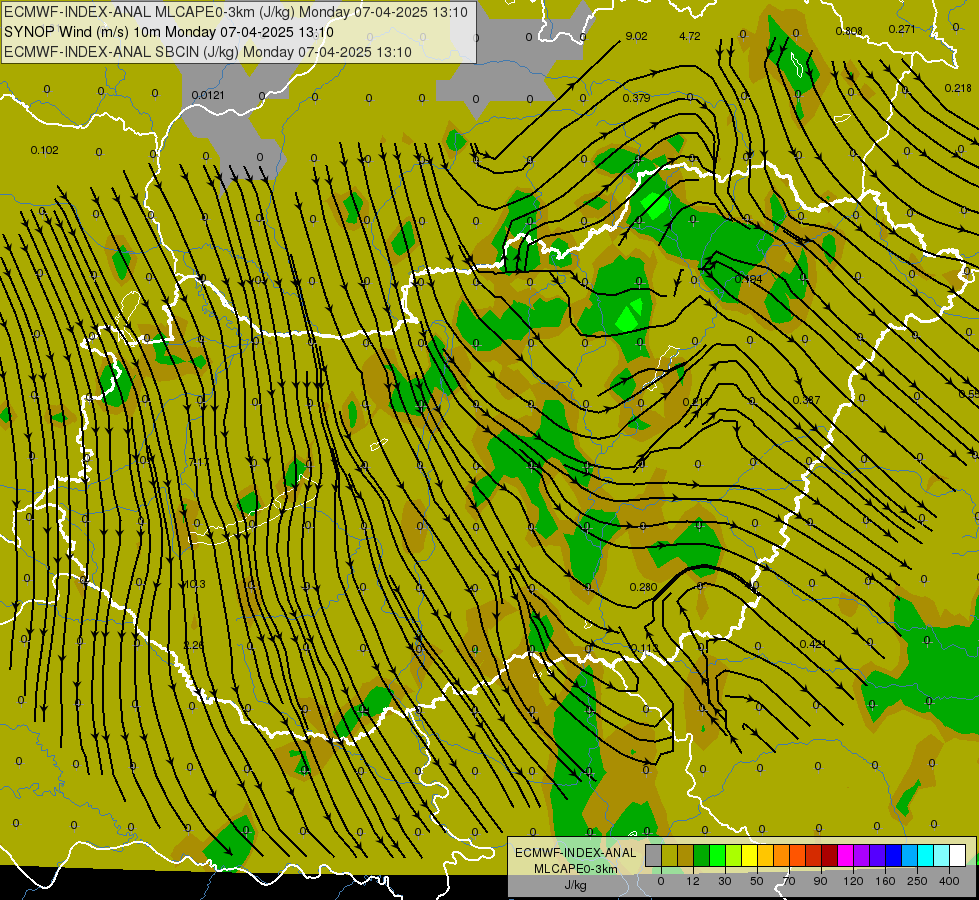Click the pure blue swatch after 160
This screenshot has width=979, height=900.
[894, 856]
